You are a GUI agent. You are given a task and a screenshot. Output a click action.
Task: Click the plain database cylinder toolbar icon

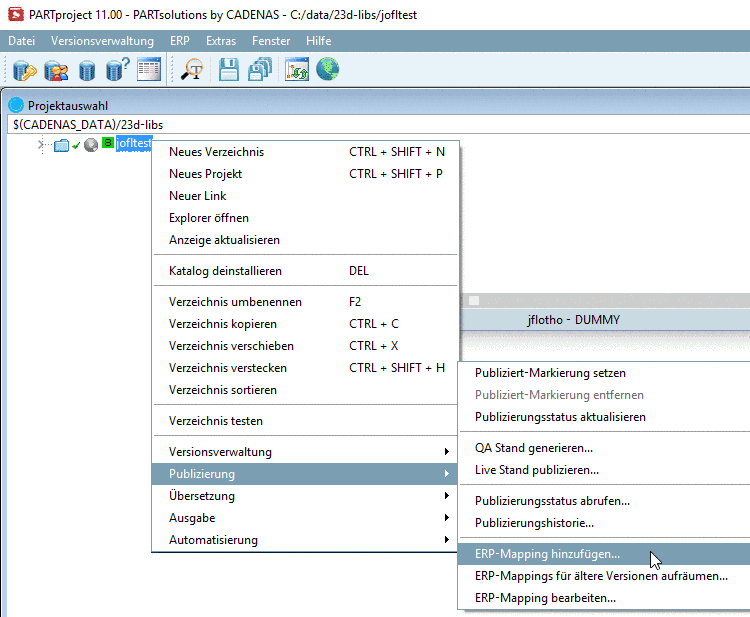tap(87, 70)
